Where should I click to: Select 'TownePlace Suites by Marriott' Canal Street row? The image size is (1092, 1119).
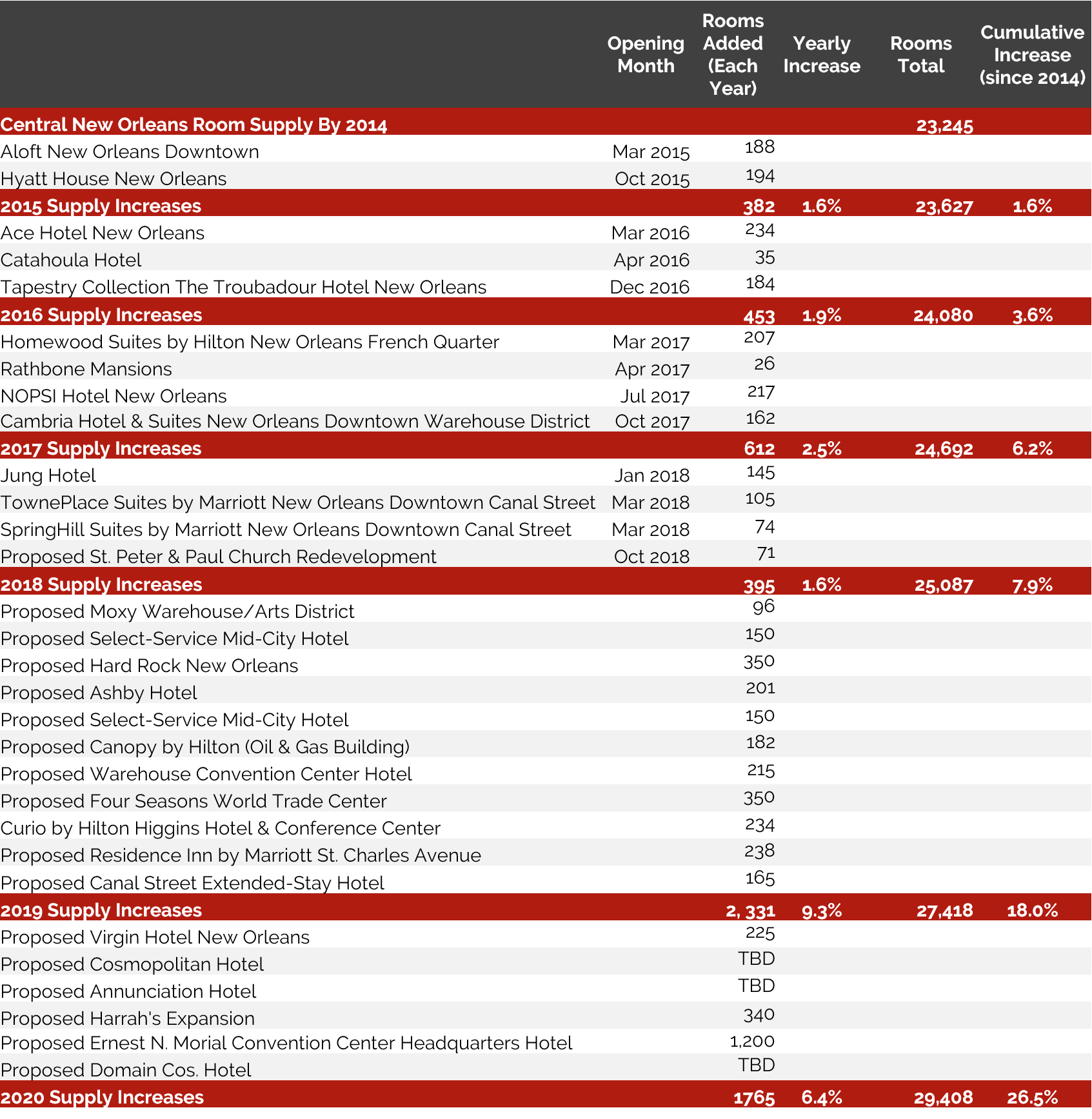(x=298, y=502)
